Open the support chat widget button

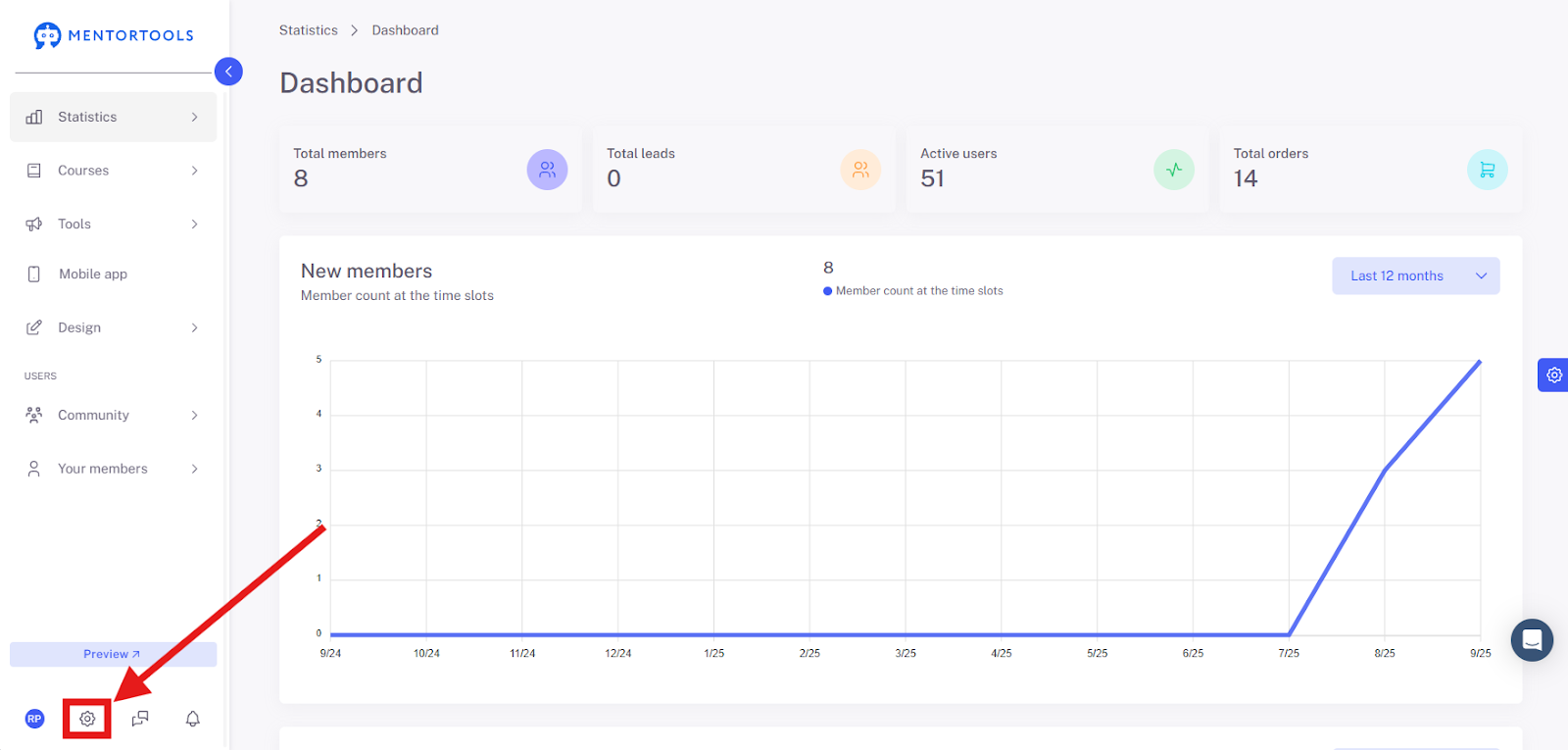1532,640
